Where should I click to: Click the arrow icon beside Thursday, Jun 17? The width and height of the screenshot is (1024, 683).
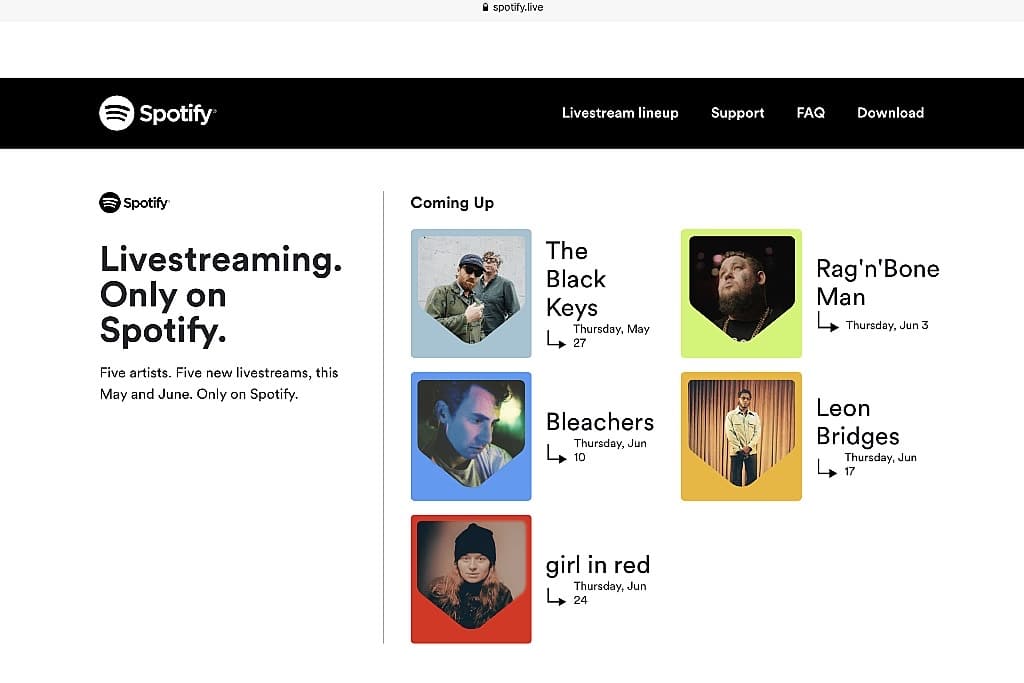827,468
